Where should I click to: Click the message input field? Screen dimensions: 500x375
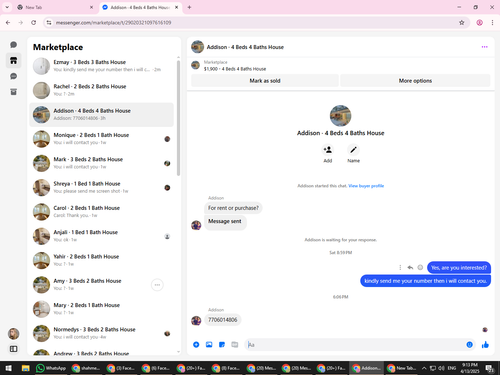[355, 345]
